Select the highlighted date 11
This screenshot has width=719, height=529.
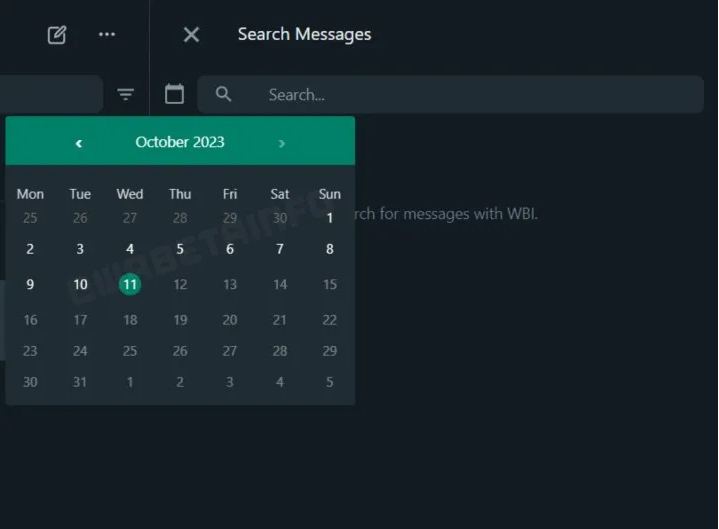click(x=130, y=285)
